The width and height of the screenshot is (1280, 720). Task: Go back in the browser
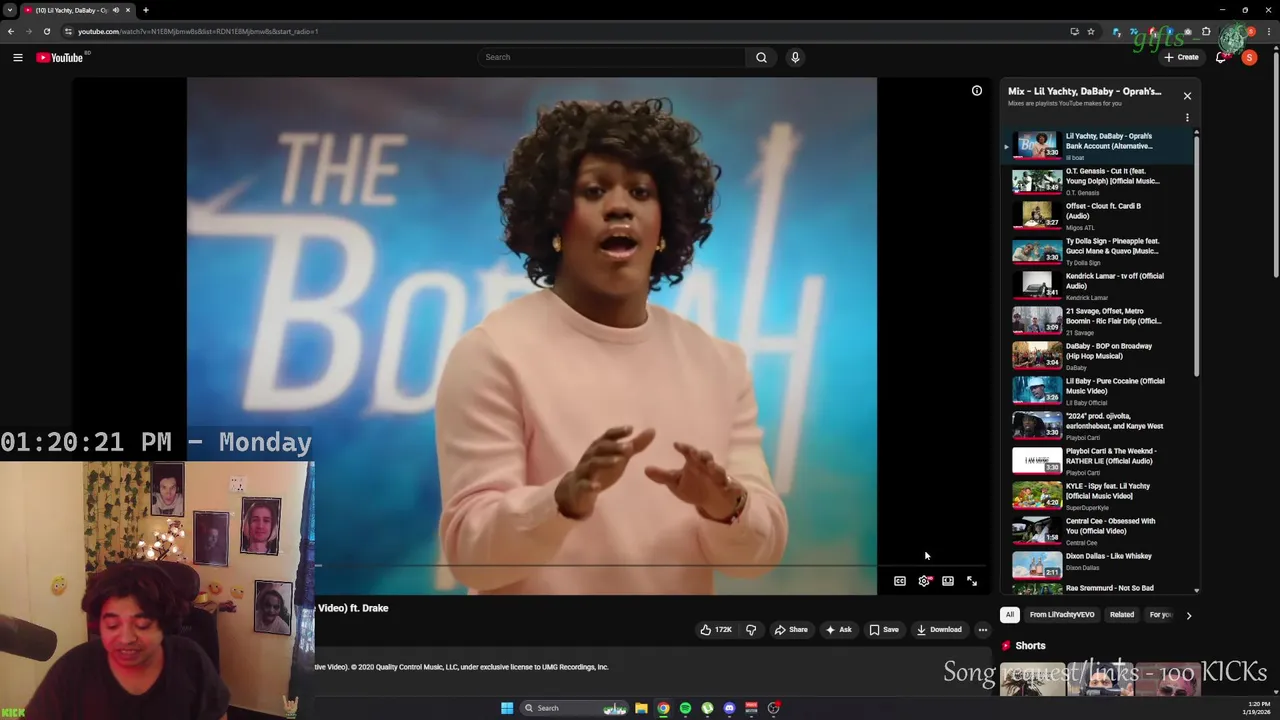click(x=10, y=31)
